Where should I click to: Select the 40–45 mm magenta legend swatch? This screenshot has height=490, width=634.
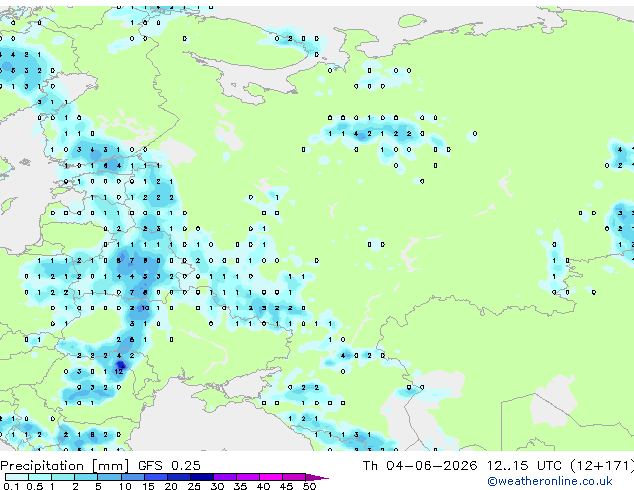[271, 477]
